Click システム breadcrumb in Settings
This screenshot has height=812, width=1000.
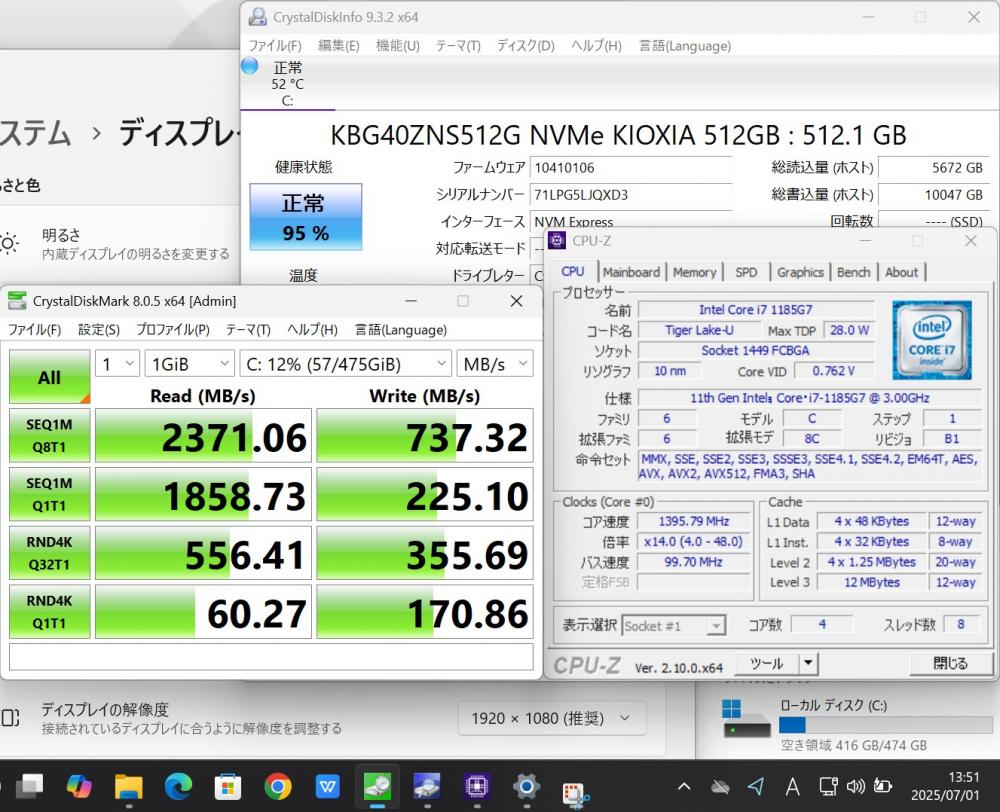35,133
